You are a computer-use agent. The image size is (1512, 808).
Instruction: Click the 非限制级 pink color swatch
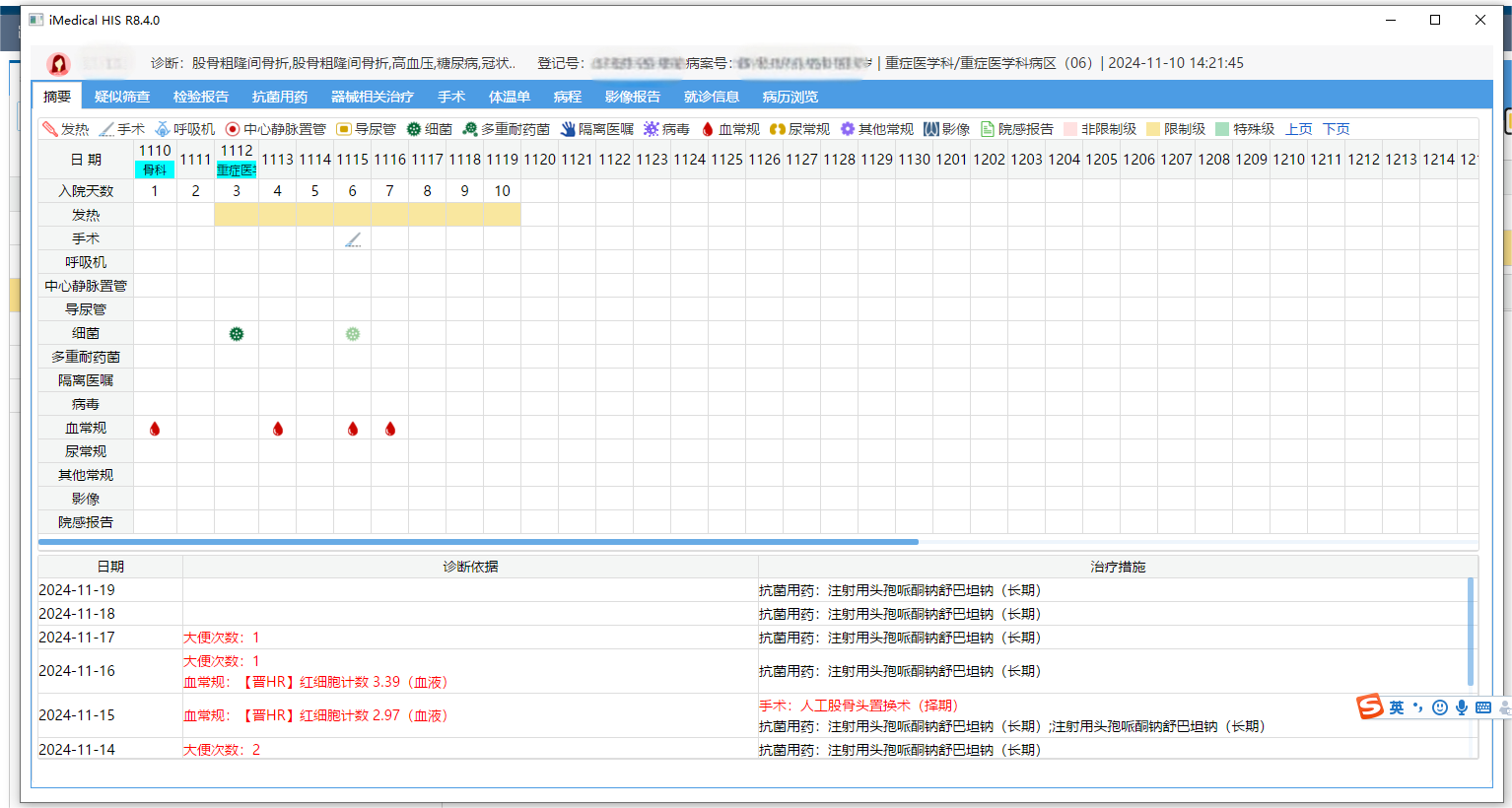click(x=1070, y=129)
